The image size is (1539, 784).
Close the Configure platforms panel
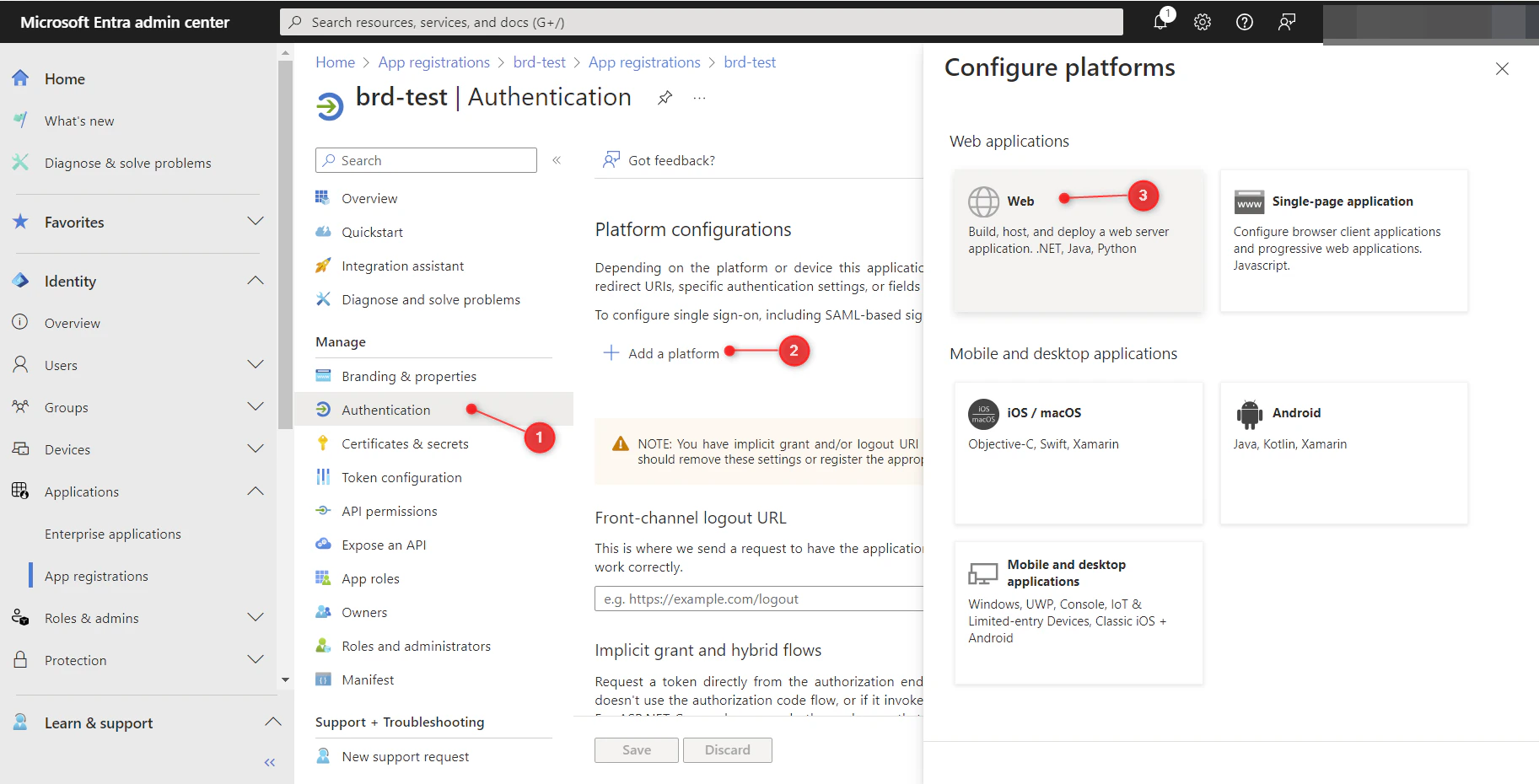[1502, 69]
